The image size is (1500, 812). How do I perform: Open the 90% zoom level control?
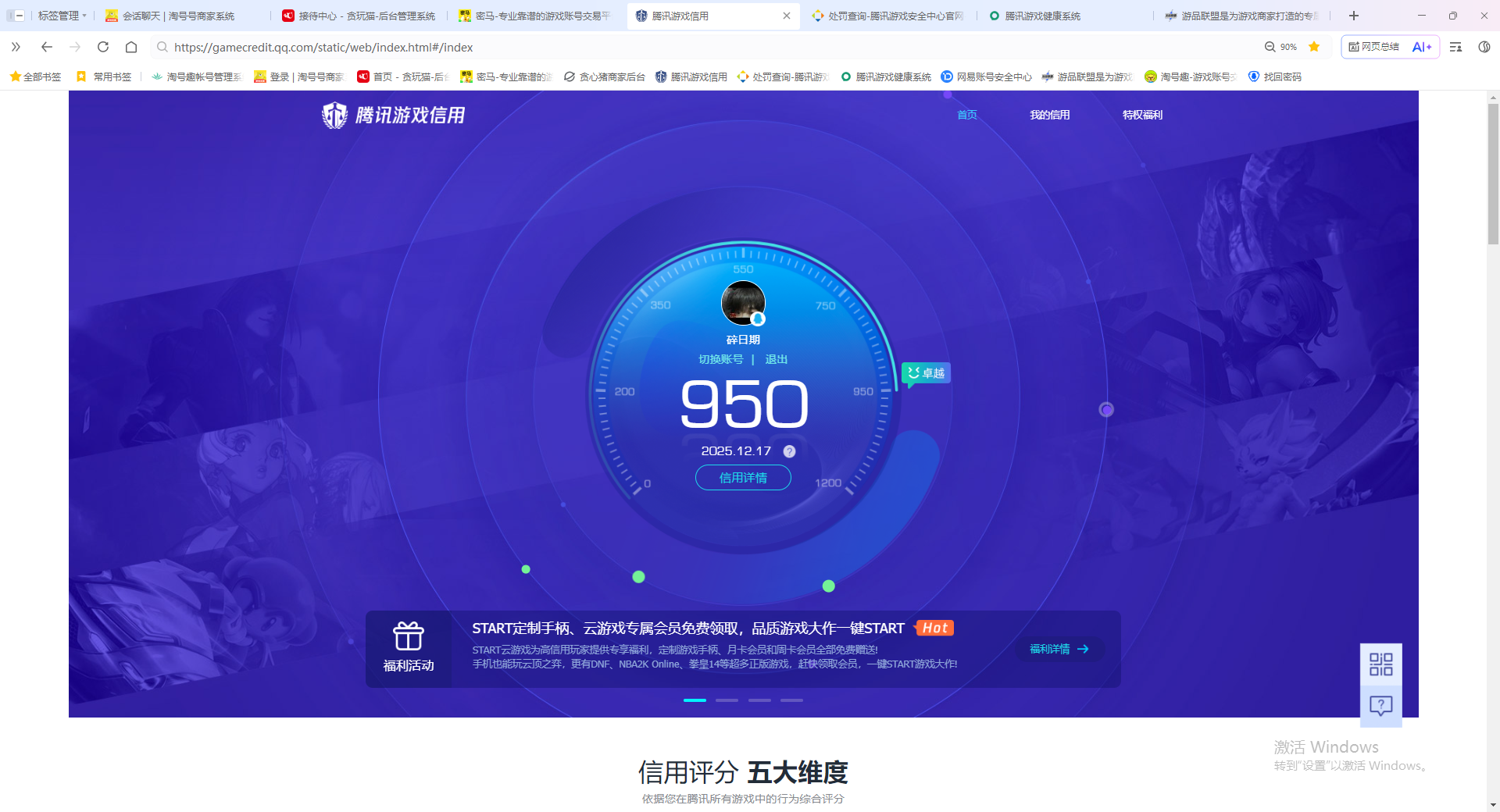click(1282, 47)
